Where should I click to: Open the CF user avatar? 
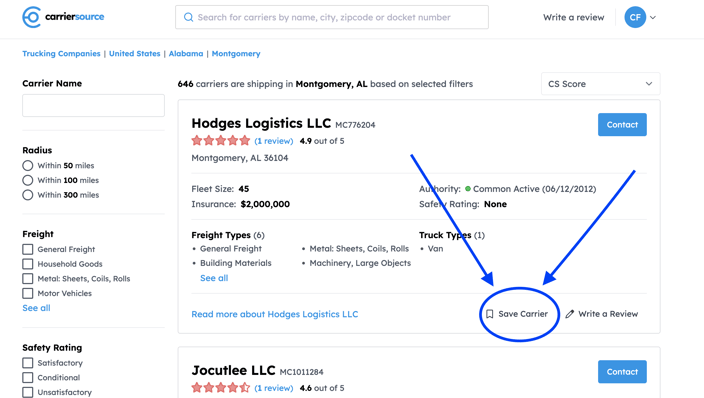[635, 17]
